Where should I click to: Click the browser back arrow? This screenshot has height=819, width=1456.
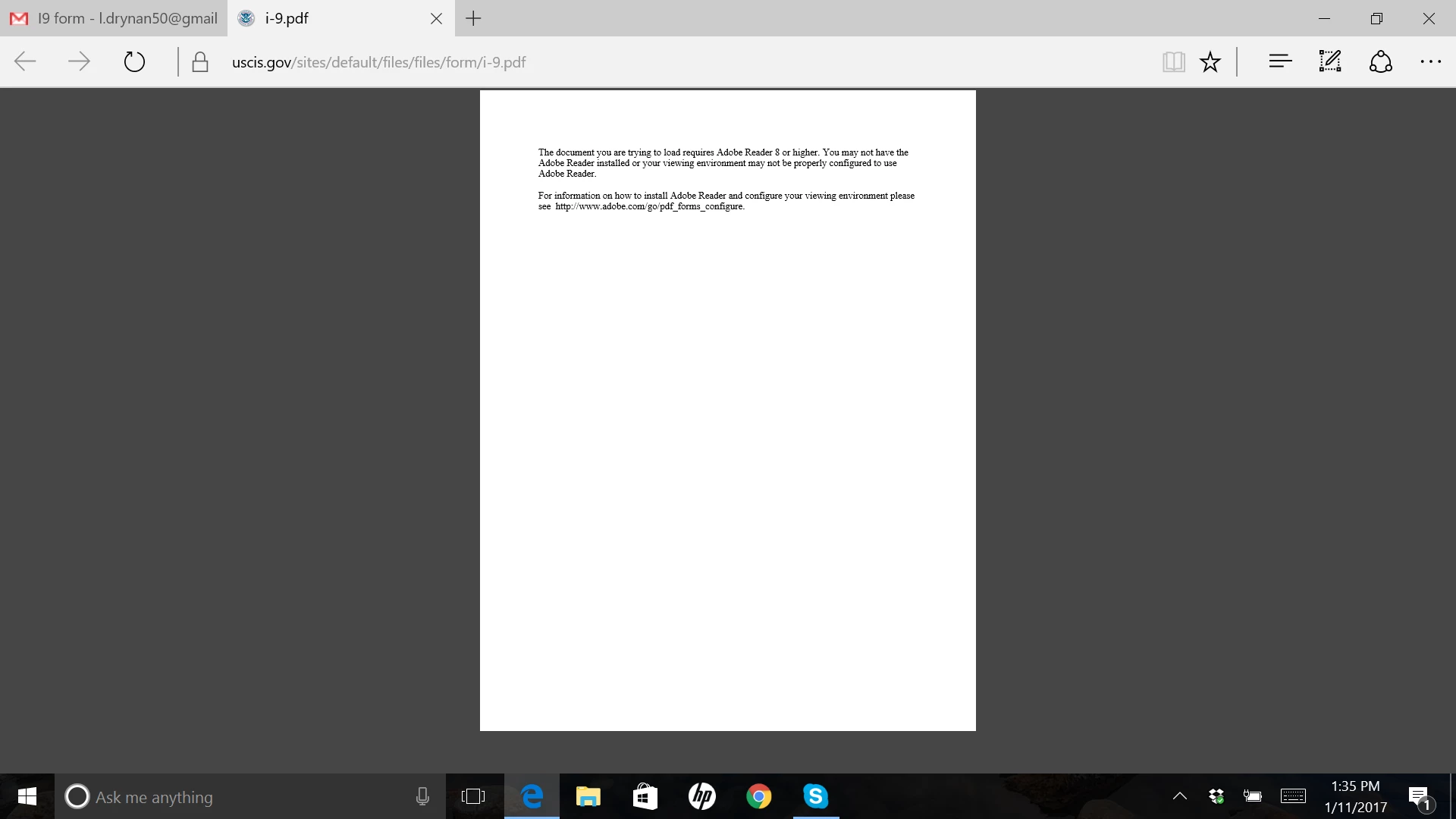[25, 61]
